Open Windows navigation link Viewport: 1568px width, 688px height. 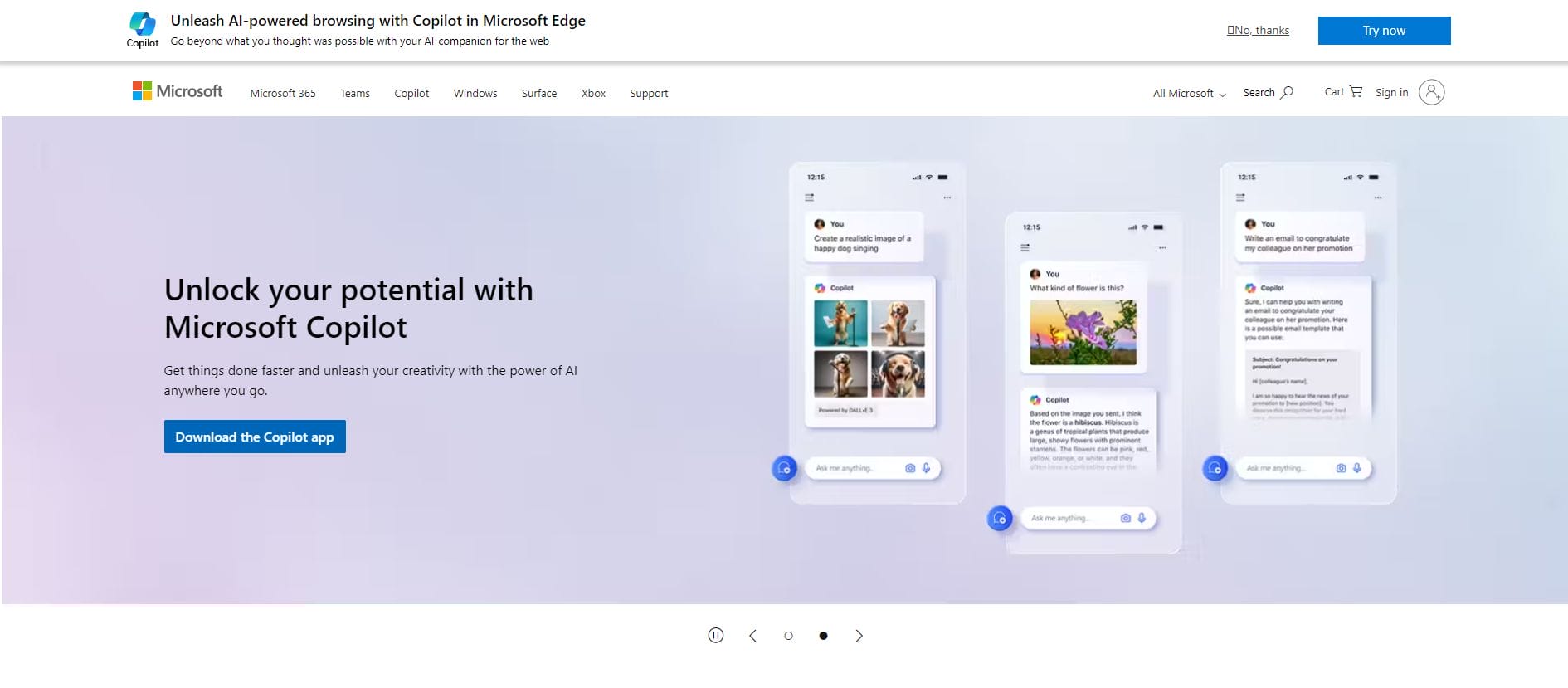475,93
